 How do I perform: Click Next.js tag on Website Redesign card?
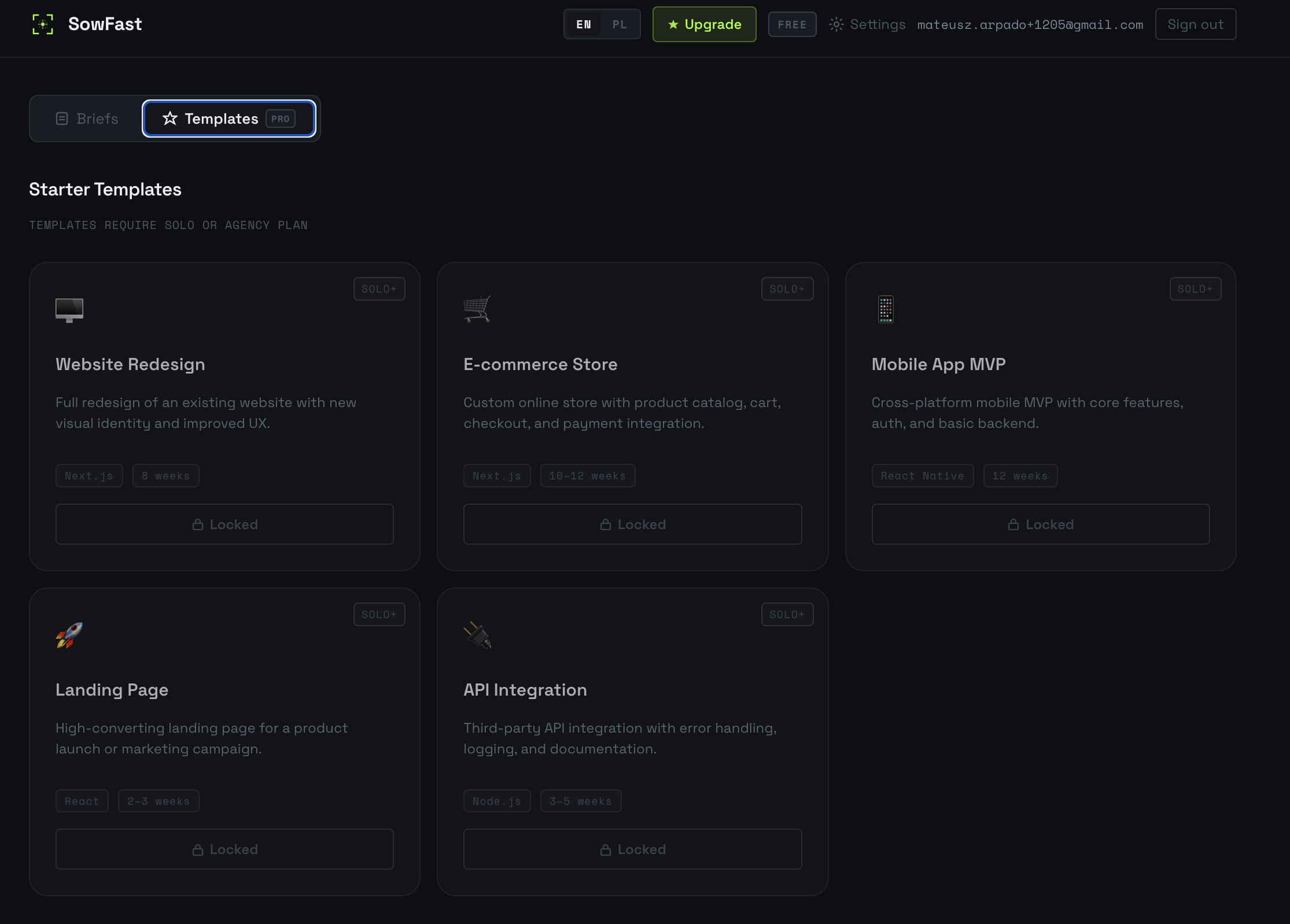point(89,475)
